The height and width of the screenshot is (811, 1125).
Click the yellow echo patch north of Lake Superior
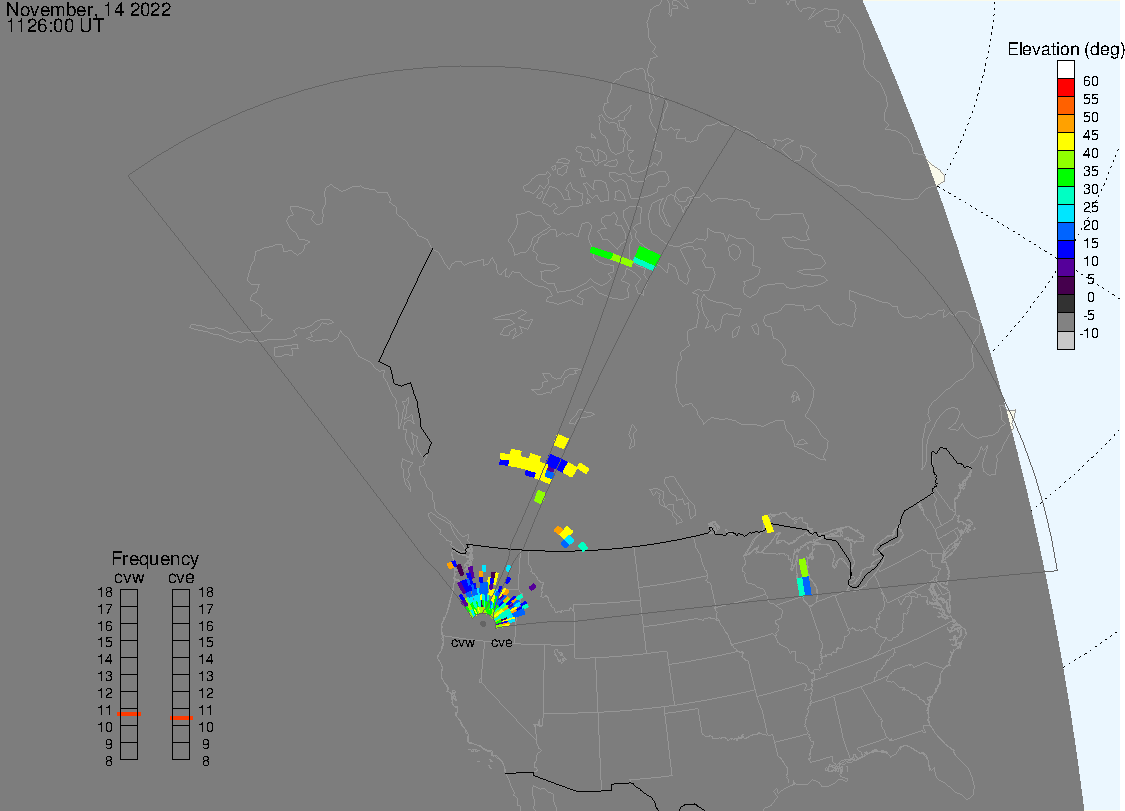[768, 524]
